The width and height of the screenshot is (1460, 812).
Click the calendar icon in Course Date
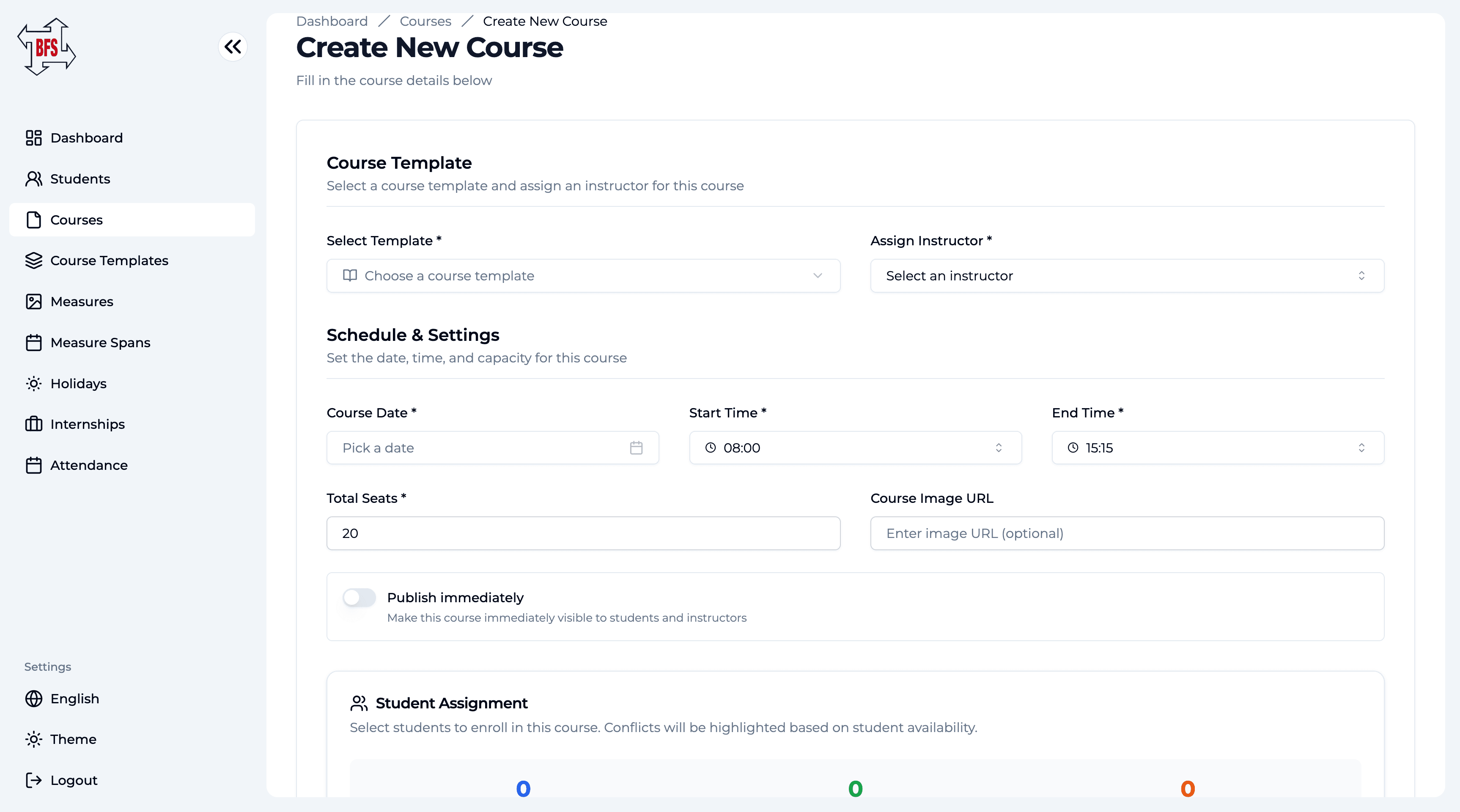636,447
